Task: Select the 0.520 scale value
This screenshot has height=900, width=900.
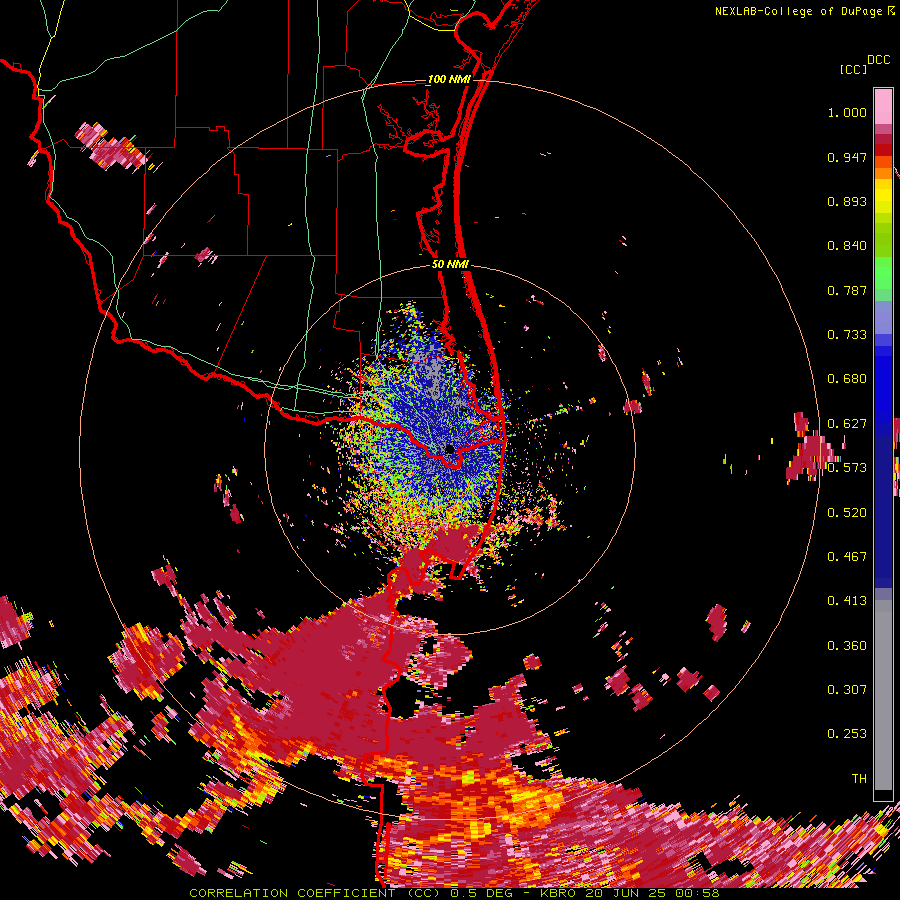Action: 847,513
